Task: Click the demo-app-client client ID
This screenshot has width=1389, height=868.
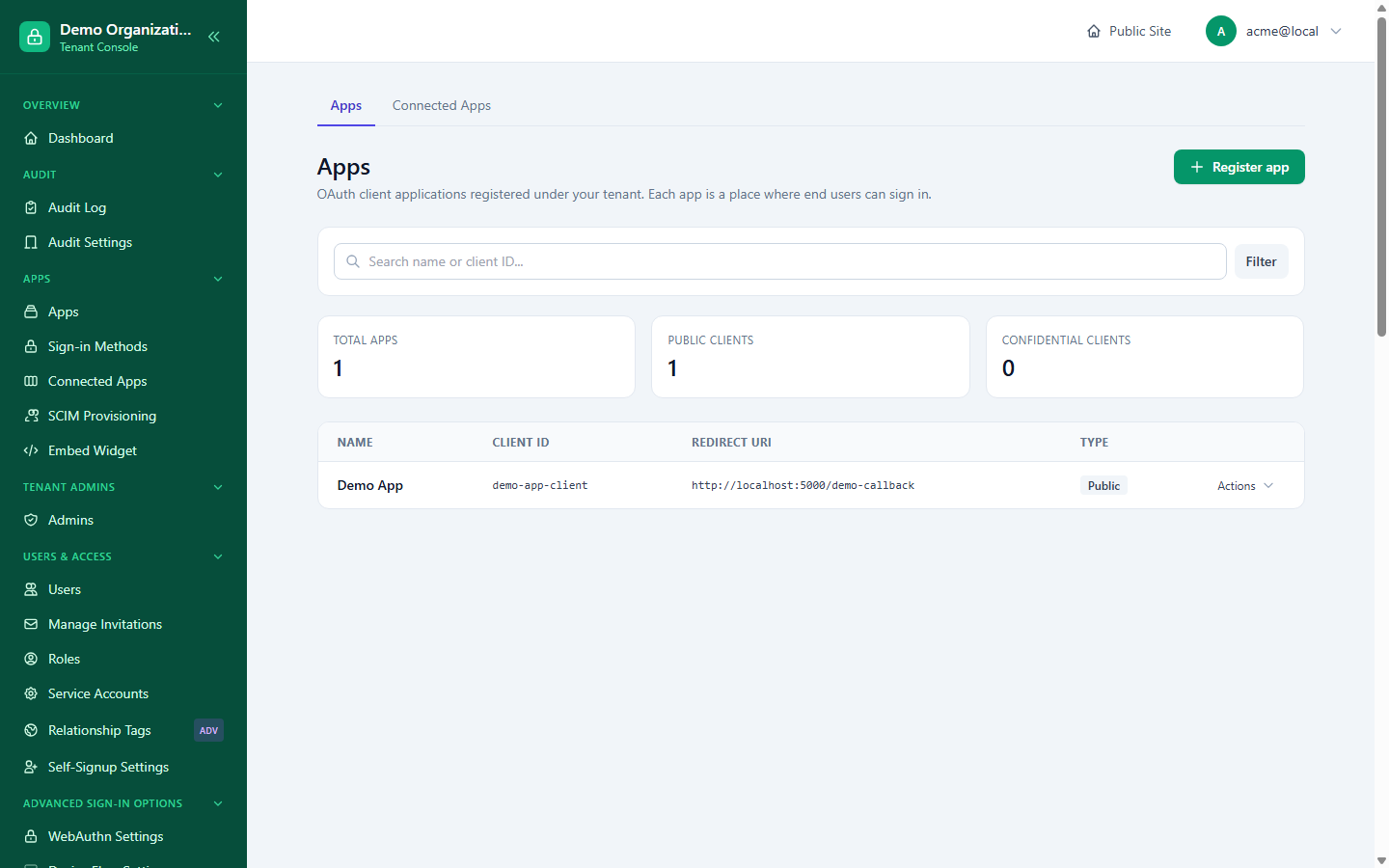Action: (540, 485)
